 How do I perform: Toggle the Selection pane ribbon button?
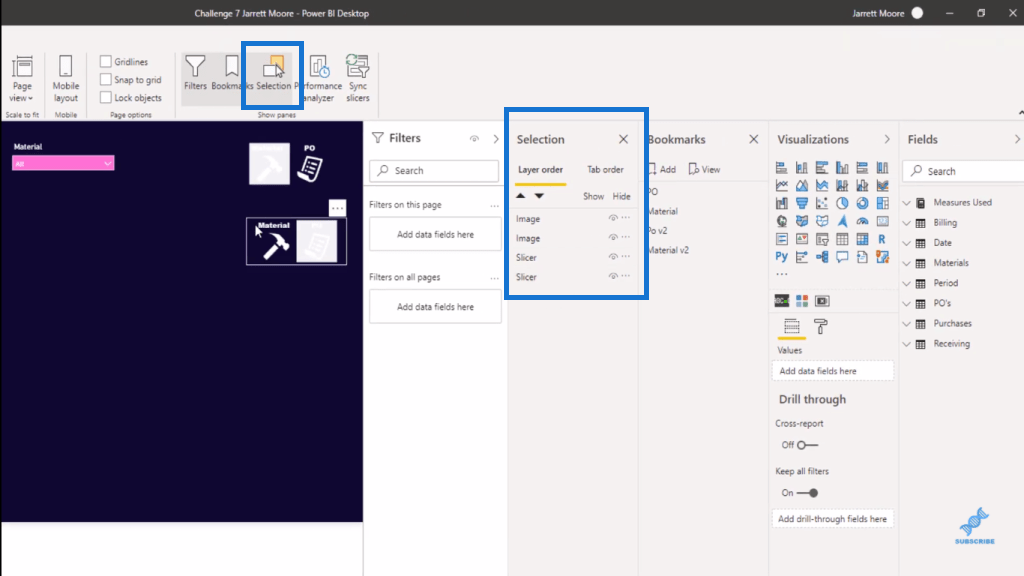[273, 72]
